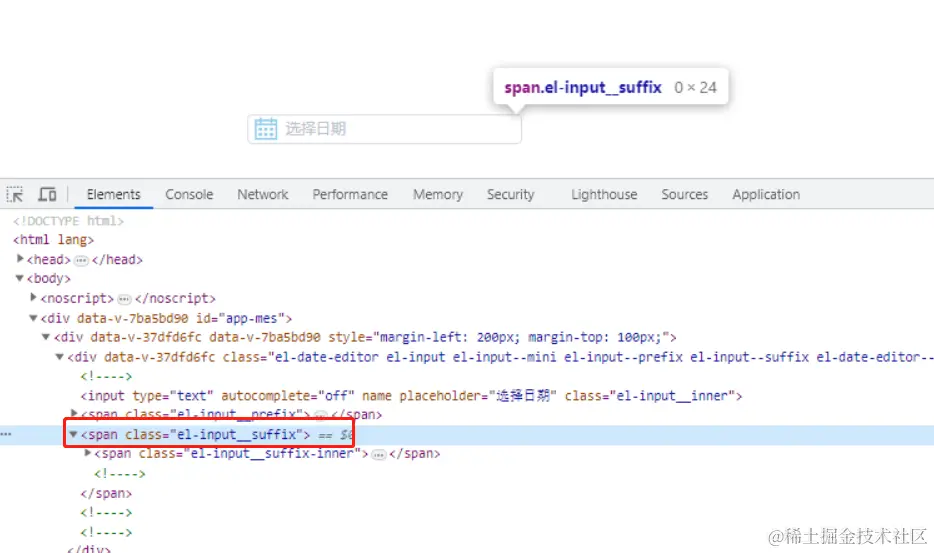Click the calendar icon in date input
The width and height of the screenshot is (934, 553).
point(266,129)
